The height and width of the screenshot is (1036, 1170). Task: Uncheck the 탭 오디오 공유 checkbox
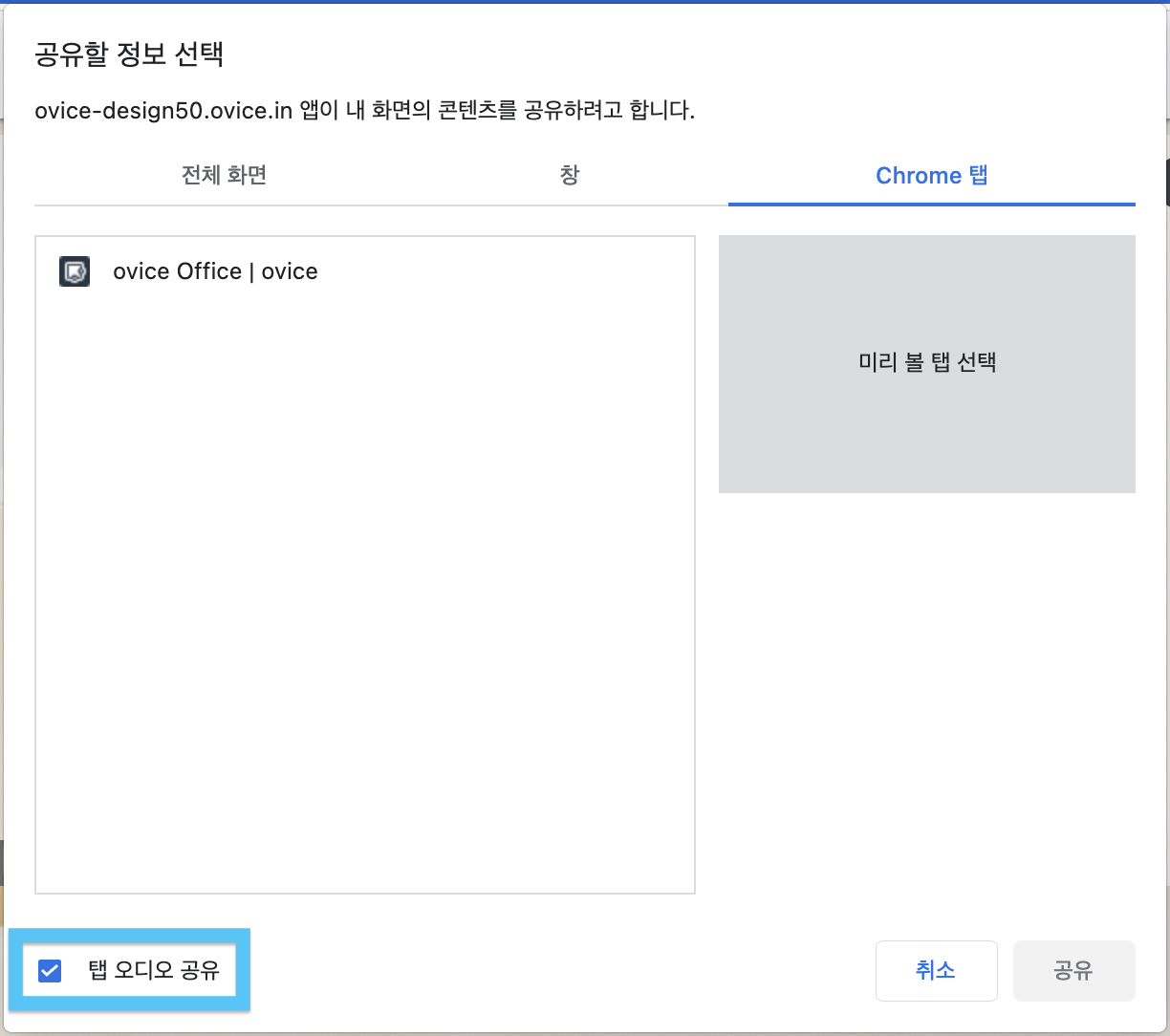(x=50, y=971)
